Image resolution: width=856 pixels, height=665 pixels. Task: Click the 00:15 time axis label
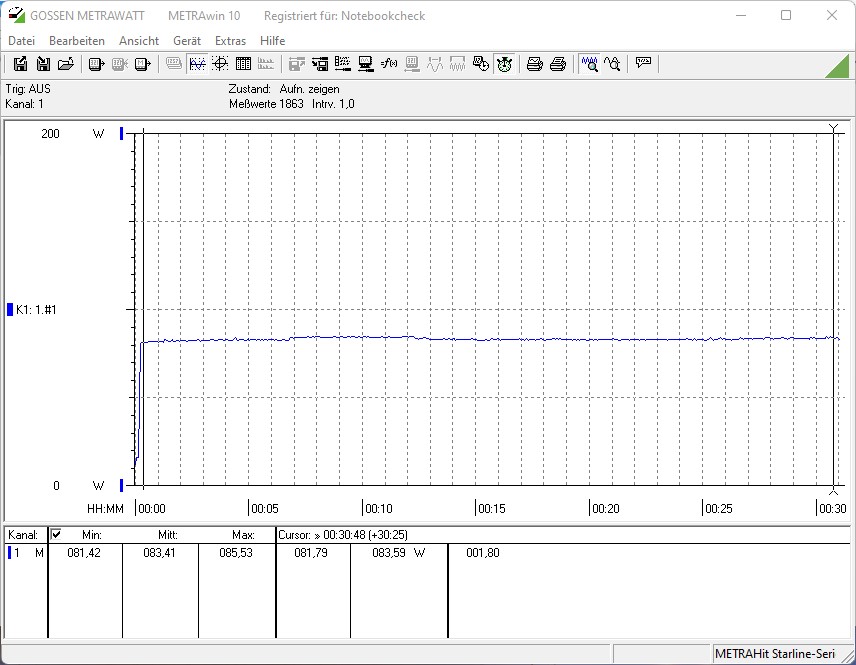pos(491,508)
